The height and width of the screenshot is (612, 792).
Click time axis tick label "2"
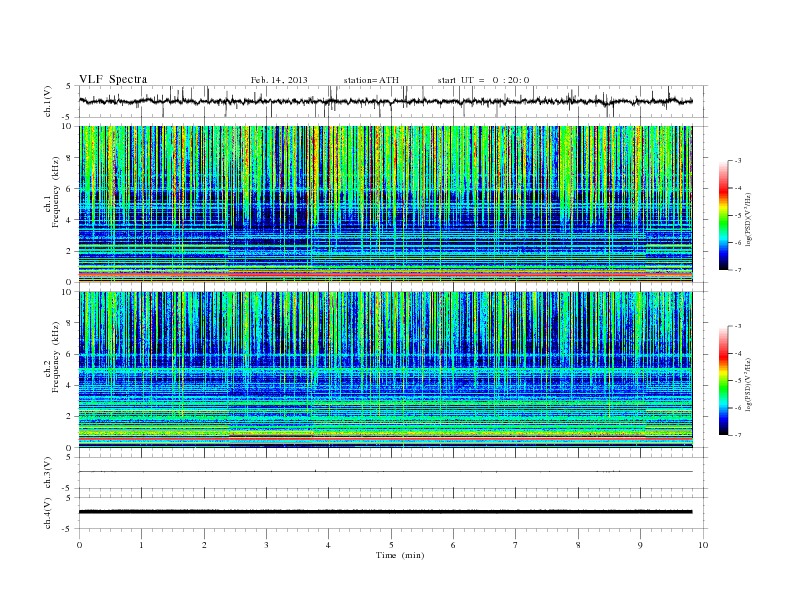click(x=204, y=545)
